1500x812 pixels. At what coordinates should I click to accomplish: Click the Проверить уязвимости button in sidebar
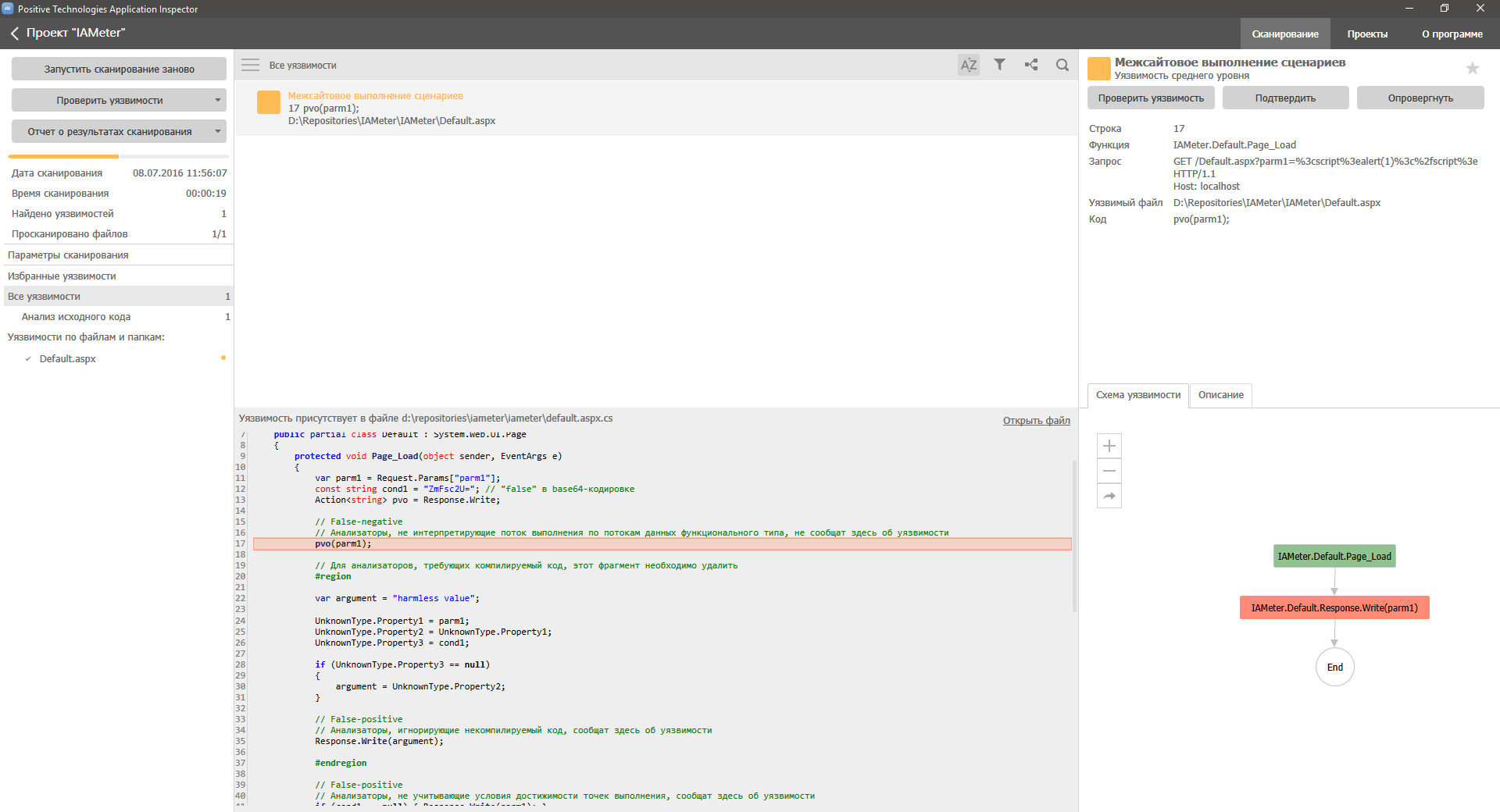pyautogui.click(x=109, y=100)
